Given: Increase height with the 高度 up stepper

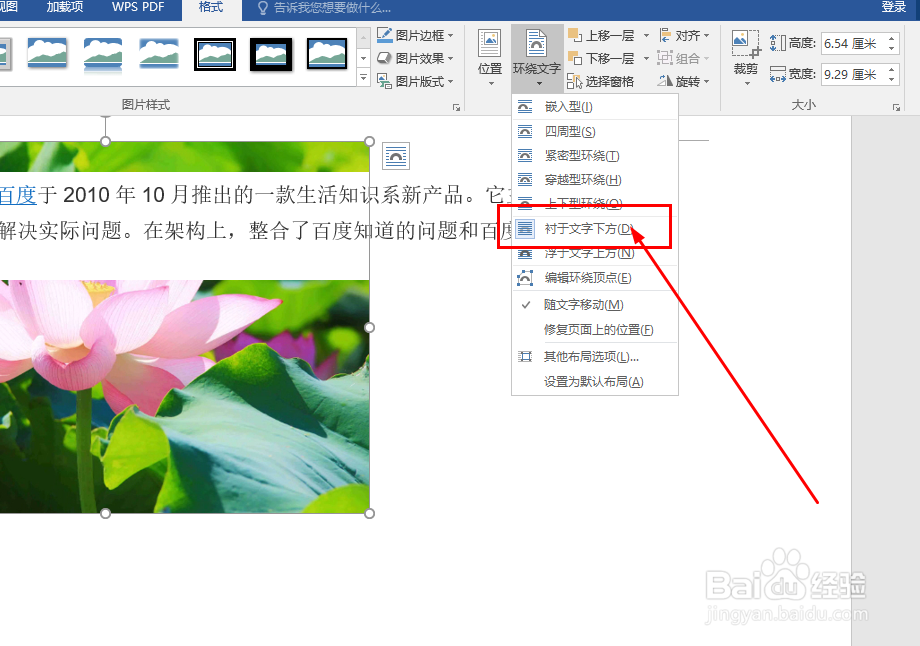Looking at the screenshot, I should [889, 39].
